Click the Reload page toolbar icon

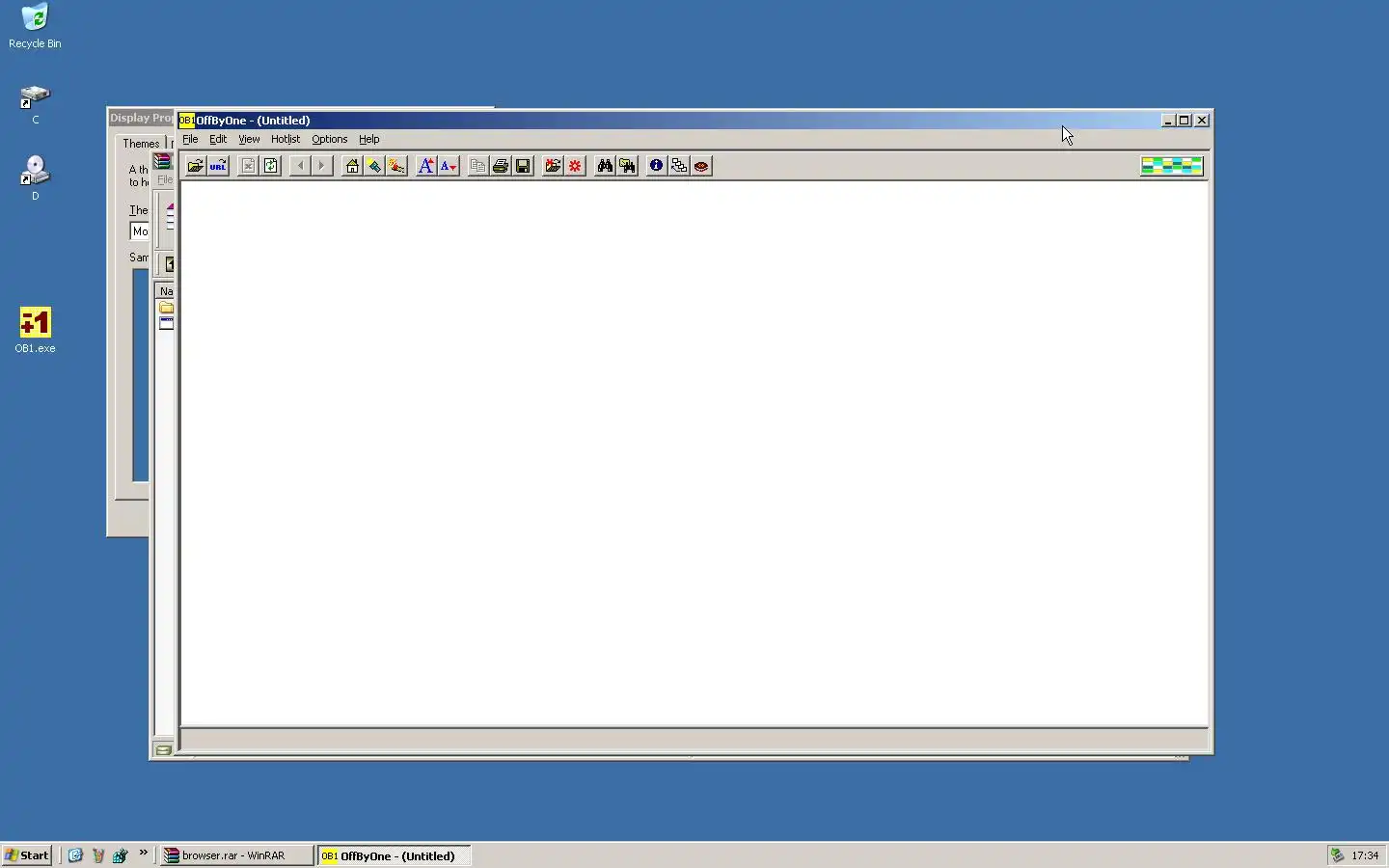271,166
